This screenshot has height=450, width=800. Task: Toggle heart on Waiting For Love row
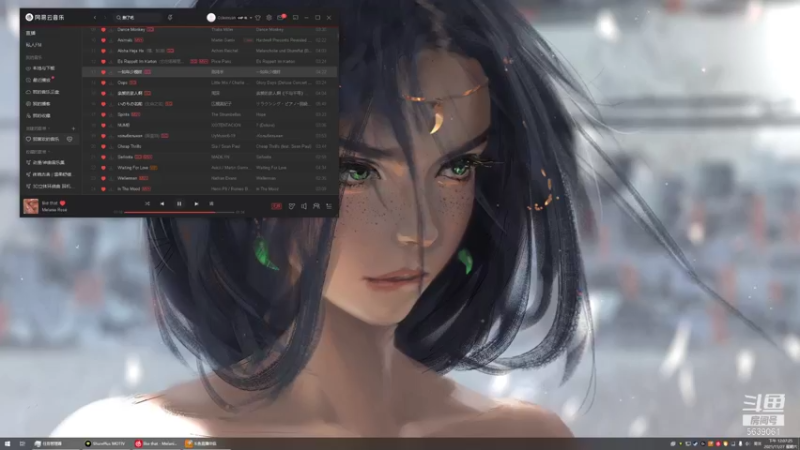[x=104, y=167]
